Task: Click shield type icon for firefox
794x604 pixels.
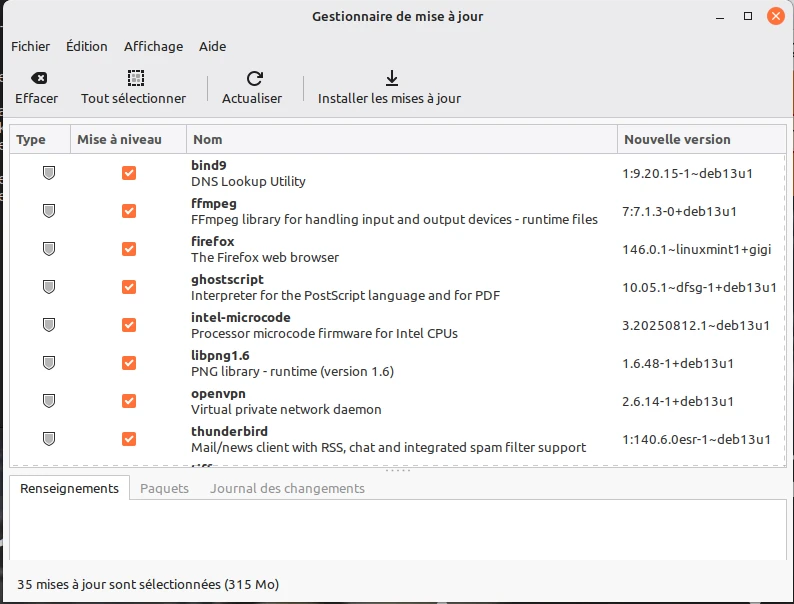Action: [48, 249]
